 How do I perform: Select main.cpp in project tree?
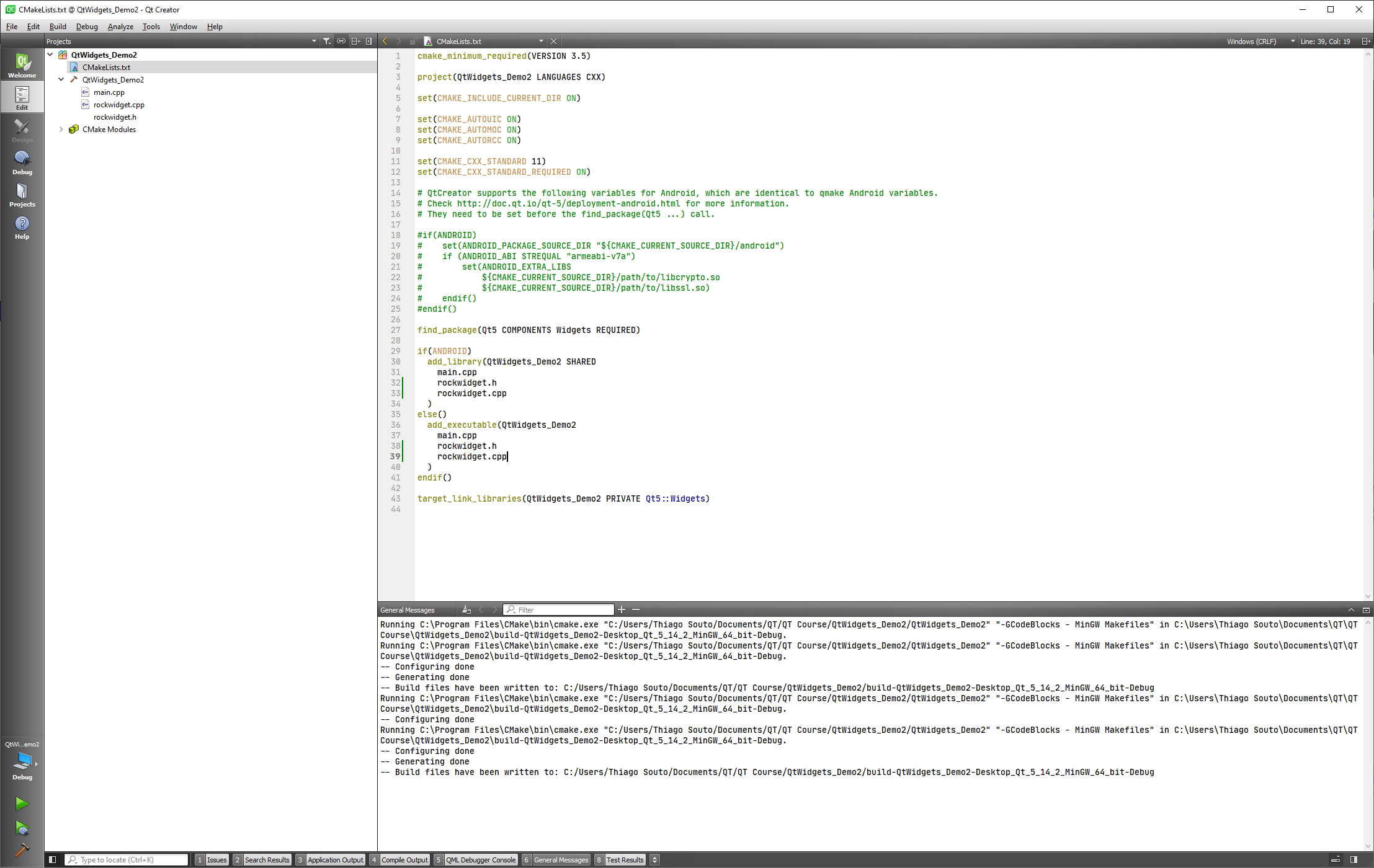(x=109, y=92)
